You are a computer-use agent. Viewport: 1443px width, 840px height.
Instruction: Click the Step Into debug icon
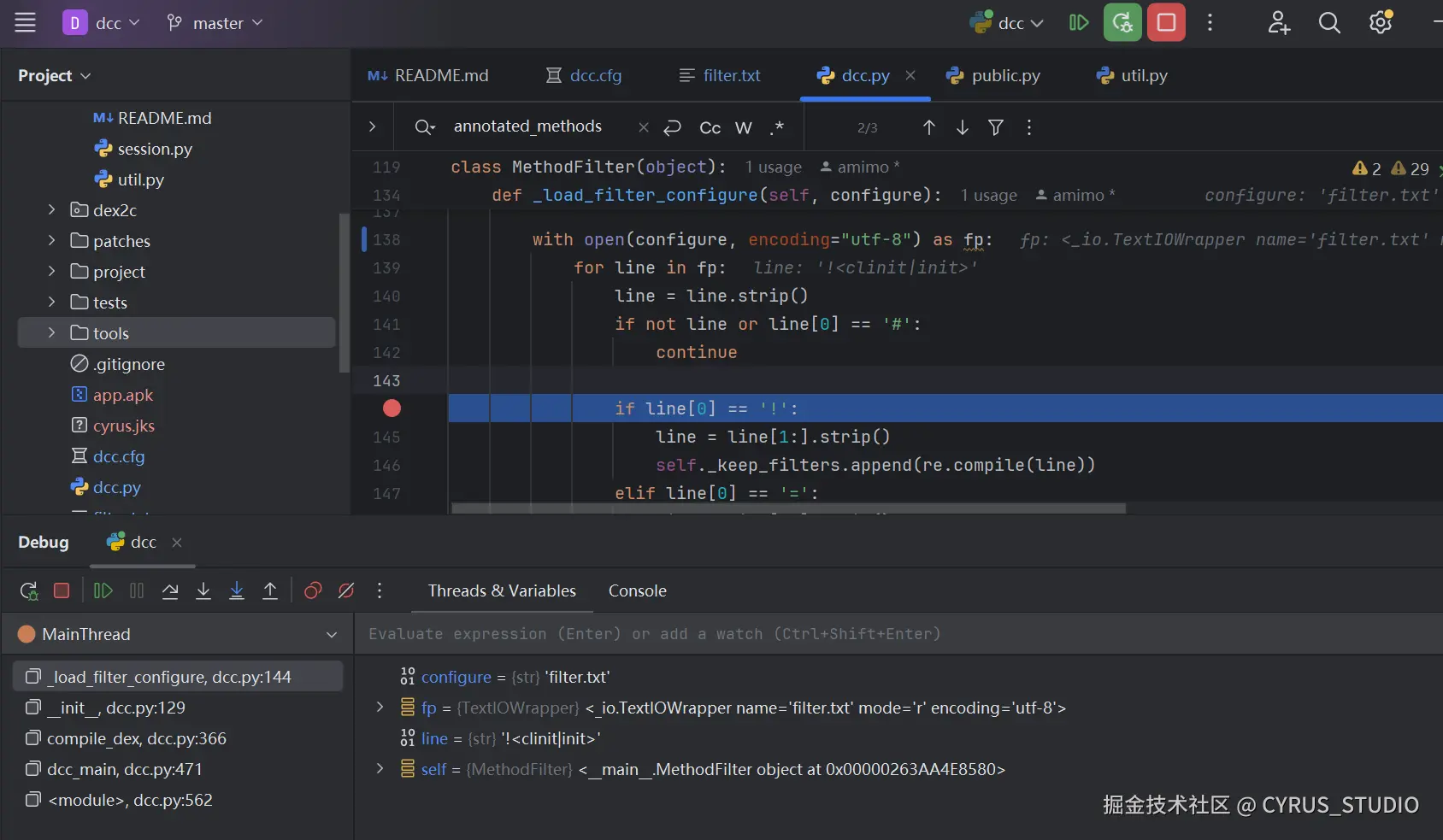point(203,591)
